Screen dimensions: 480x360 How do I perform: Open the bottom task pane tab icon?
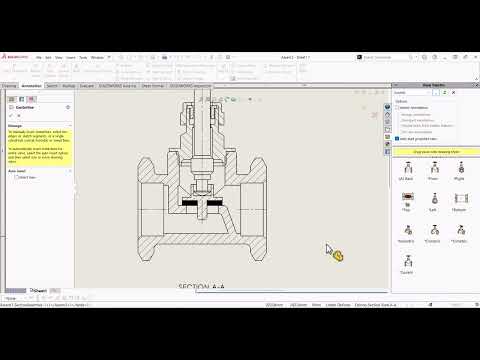click(x=387, y=152)
